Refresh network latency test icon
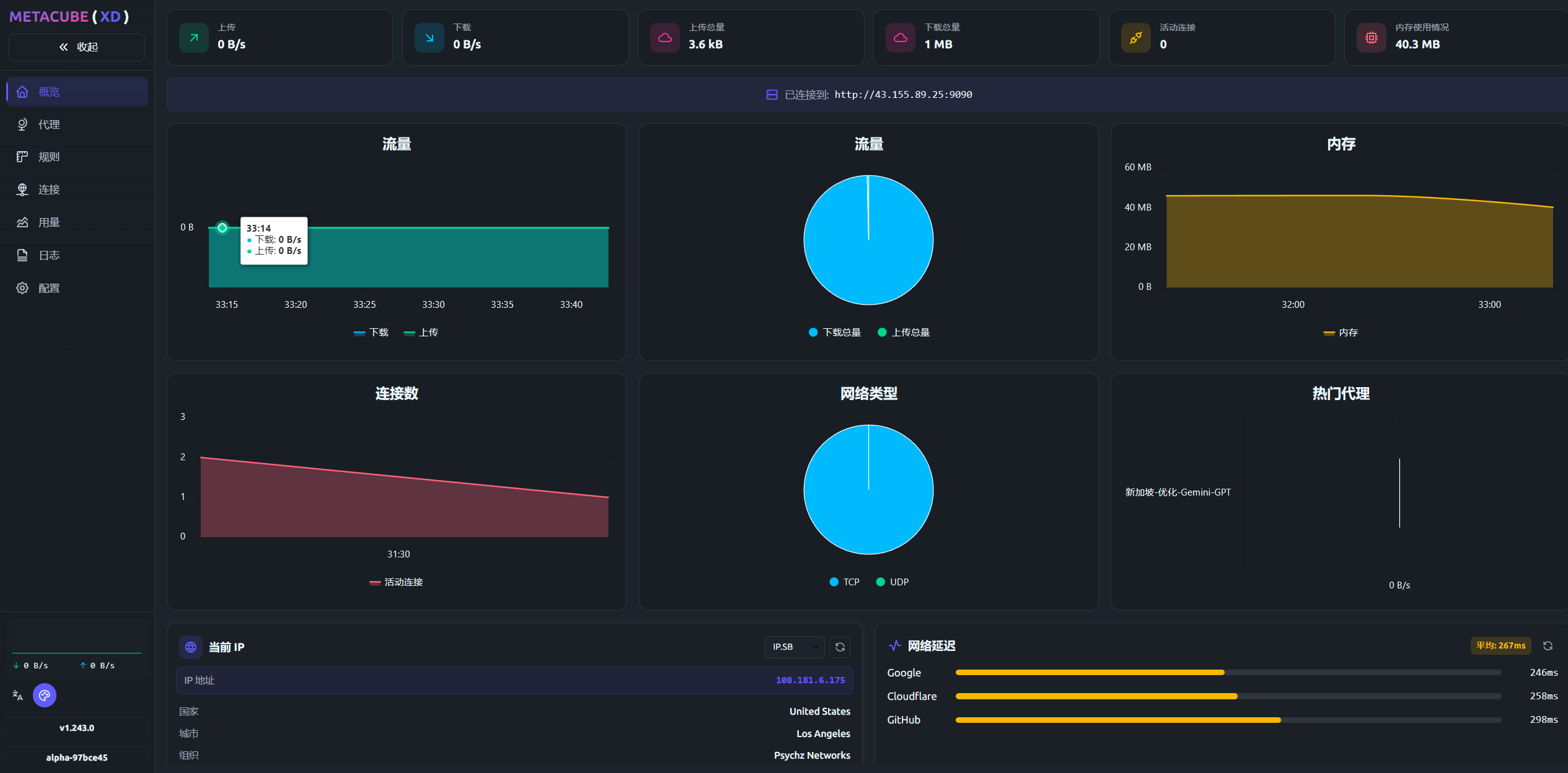The width and height of the screenshot is (1568, 773). [1548, 646]
